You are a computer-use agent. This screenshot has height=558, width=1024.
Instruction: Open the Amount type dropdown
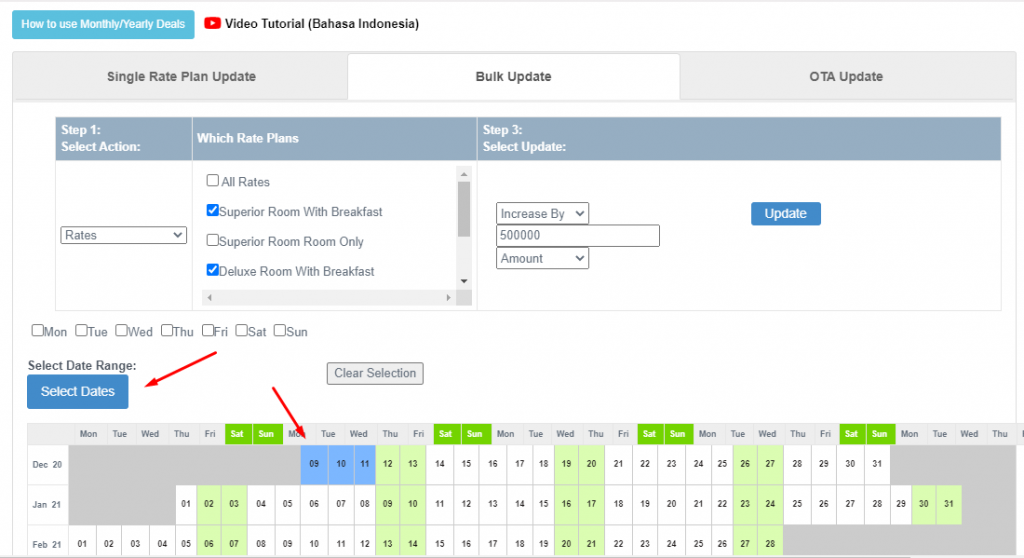[542, 258]
